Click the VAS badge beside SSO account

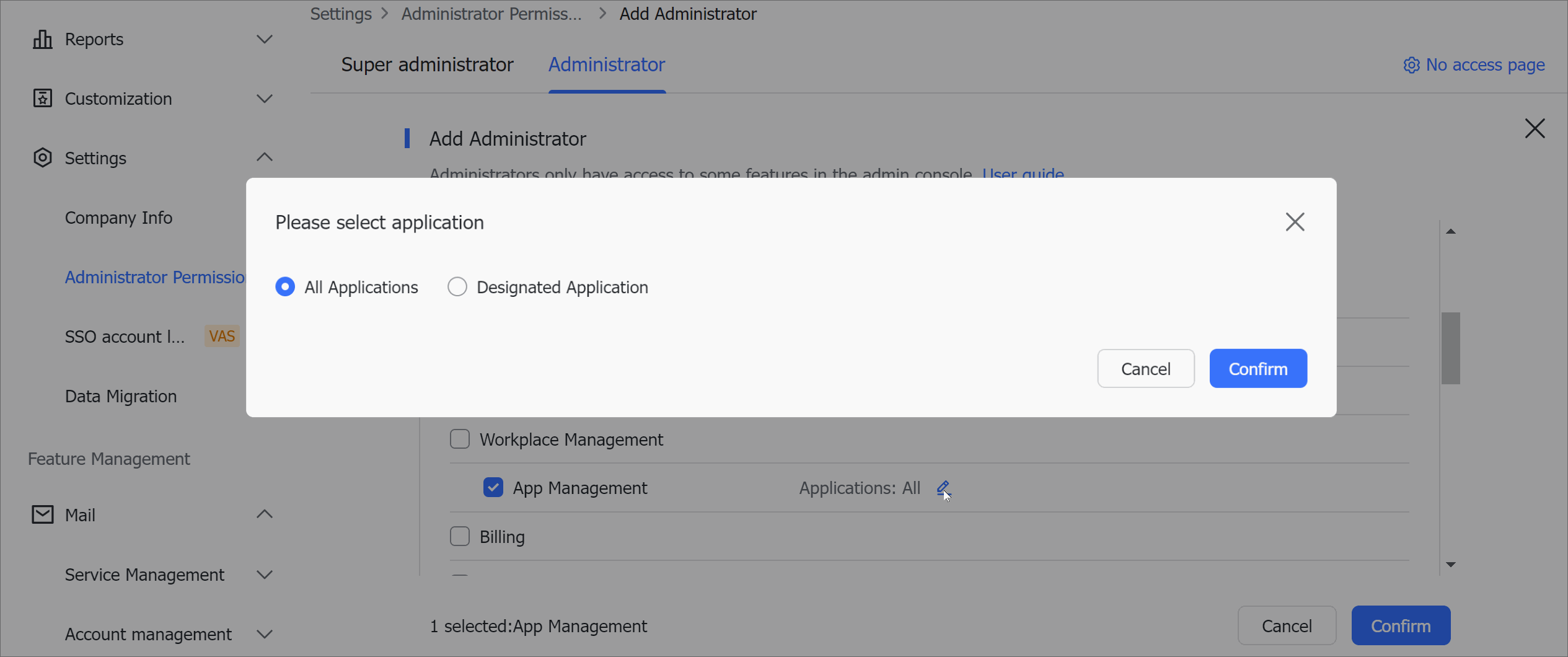[x=221, y=336]
